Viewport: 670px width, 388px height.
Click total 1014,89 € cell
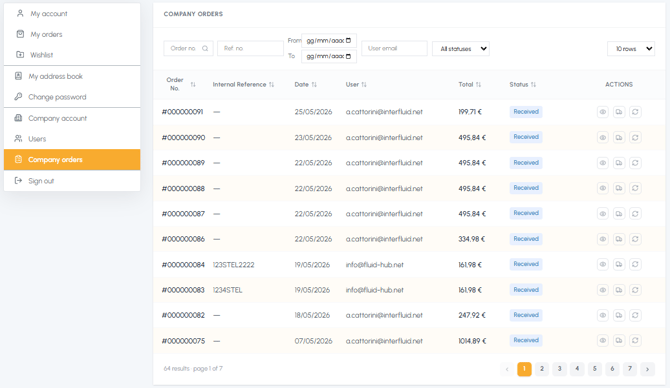472,341
